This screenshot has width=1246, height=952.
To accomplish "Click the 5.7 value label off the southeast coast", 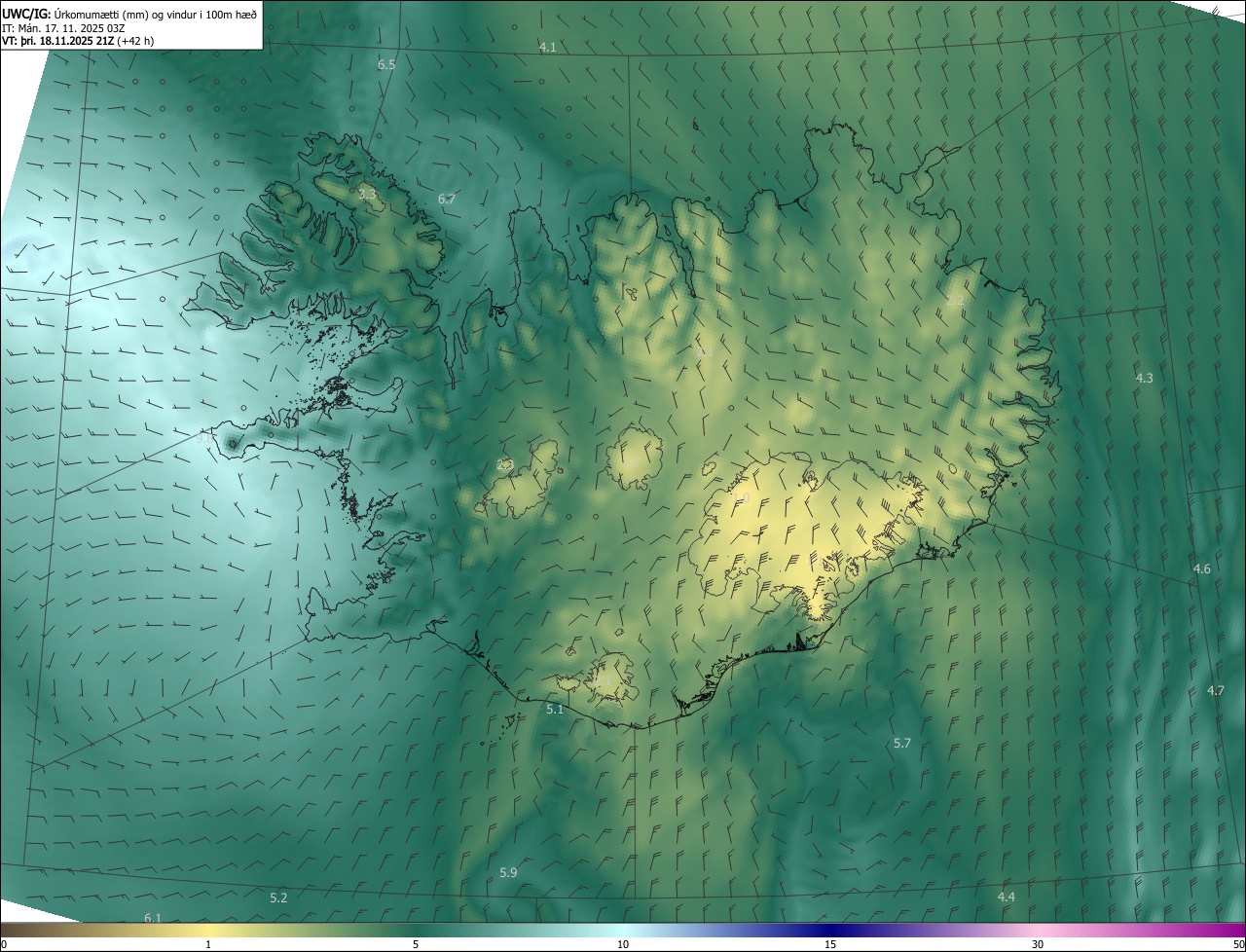I will click(902, 743).
